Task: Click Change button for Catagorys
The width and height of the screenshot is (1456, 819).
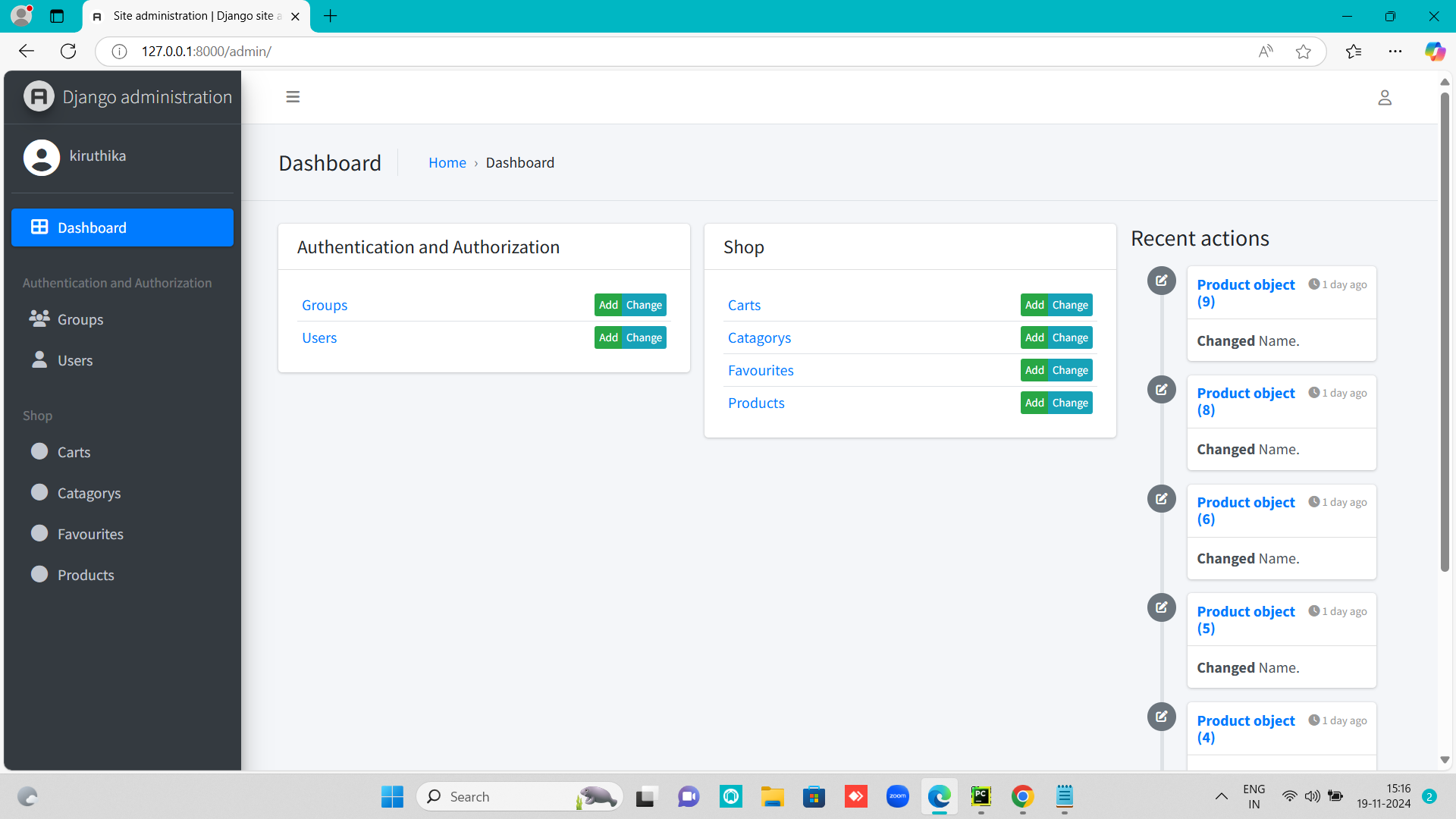Action: [x=1070, y=337]
